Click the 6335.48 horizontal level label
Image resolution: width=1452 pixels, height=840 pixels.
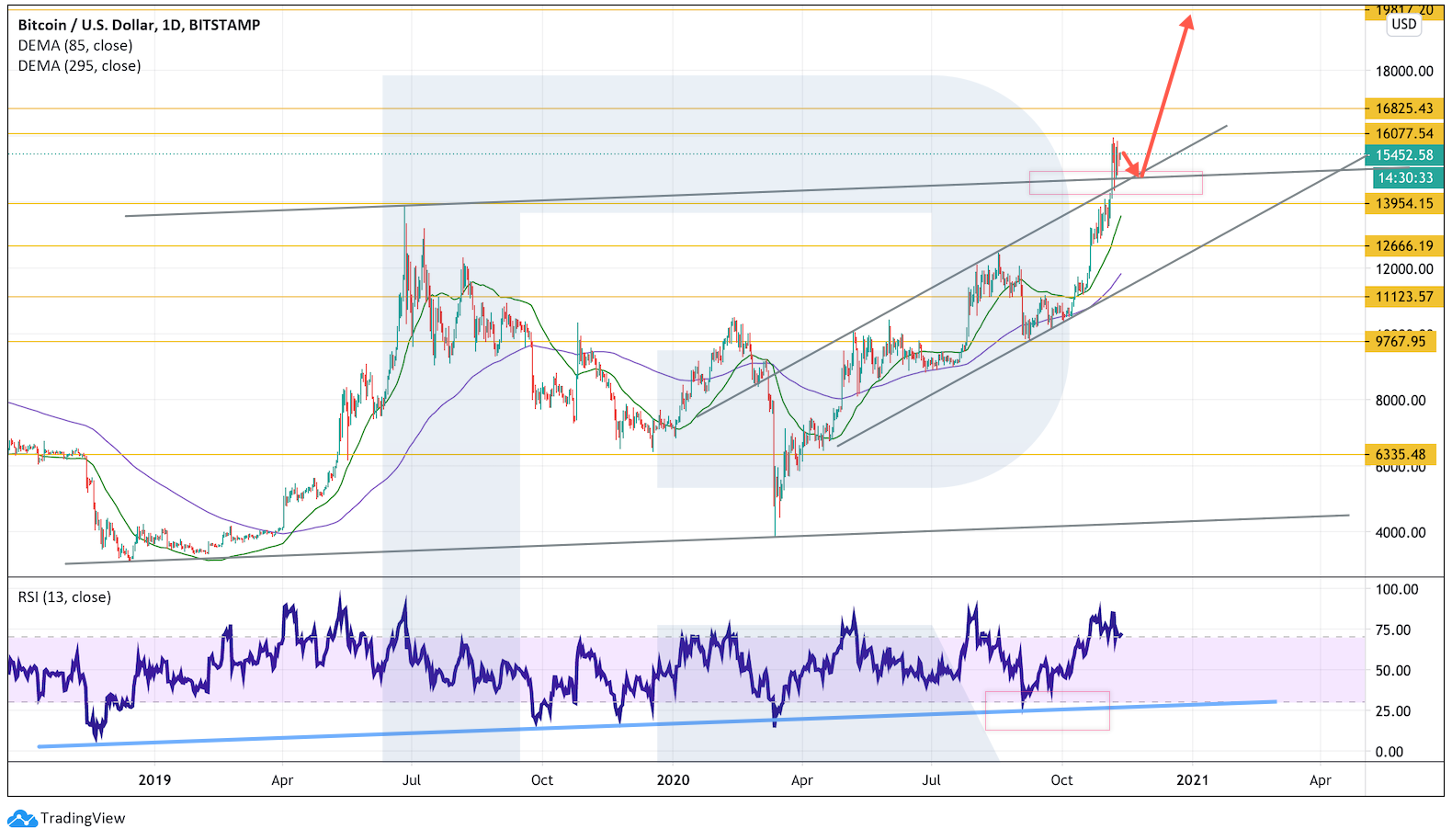1400,454
